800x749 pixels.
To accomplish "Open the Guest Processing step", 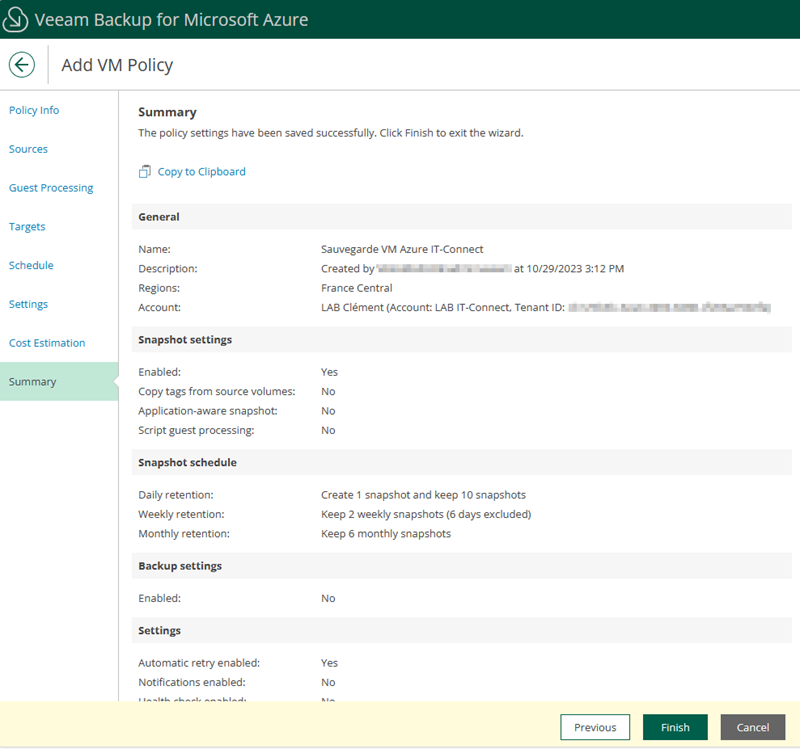I will 51,188.
